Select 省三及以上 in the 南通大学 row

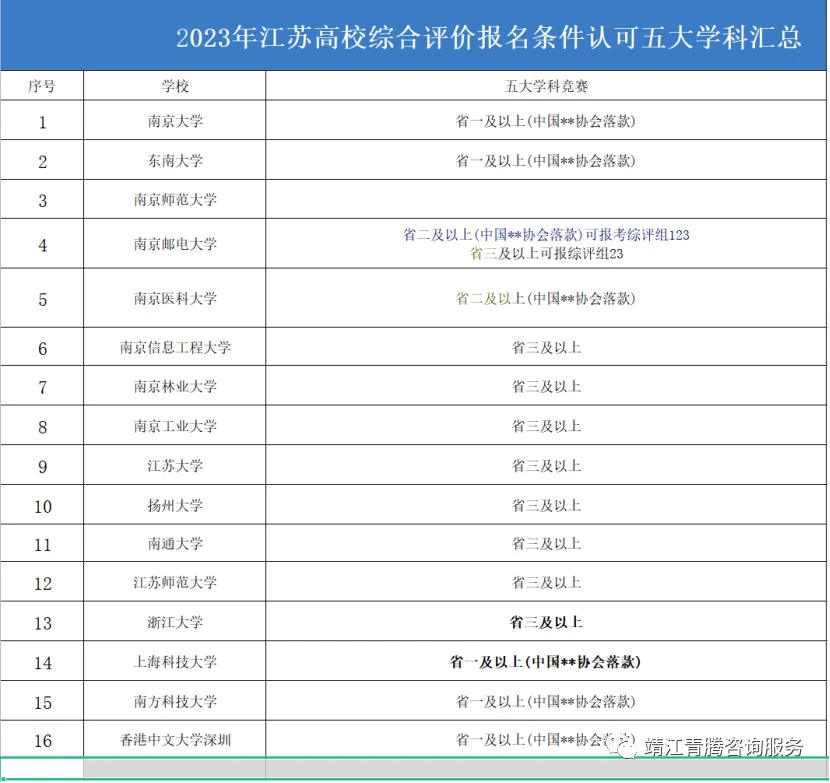coord(546,544)
